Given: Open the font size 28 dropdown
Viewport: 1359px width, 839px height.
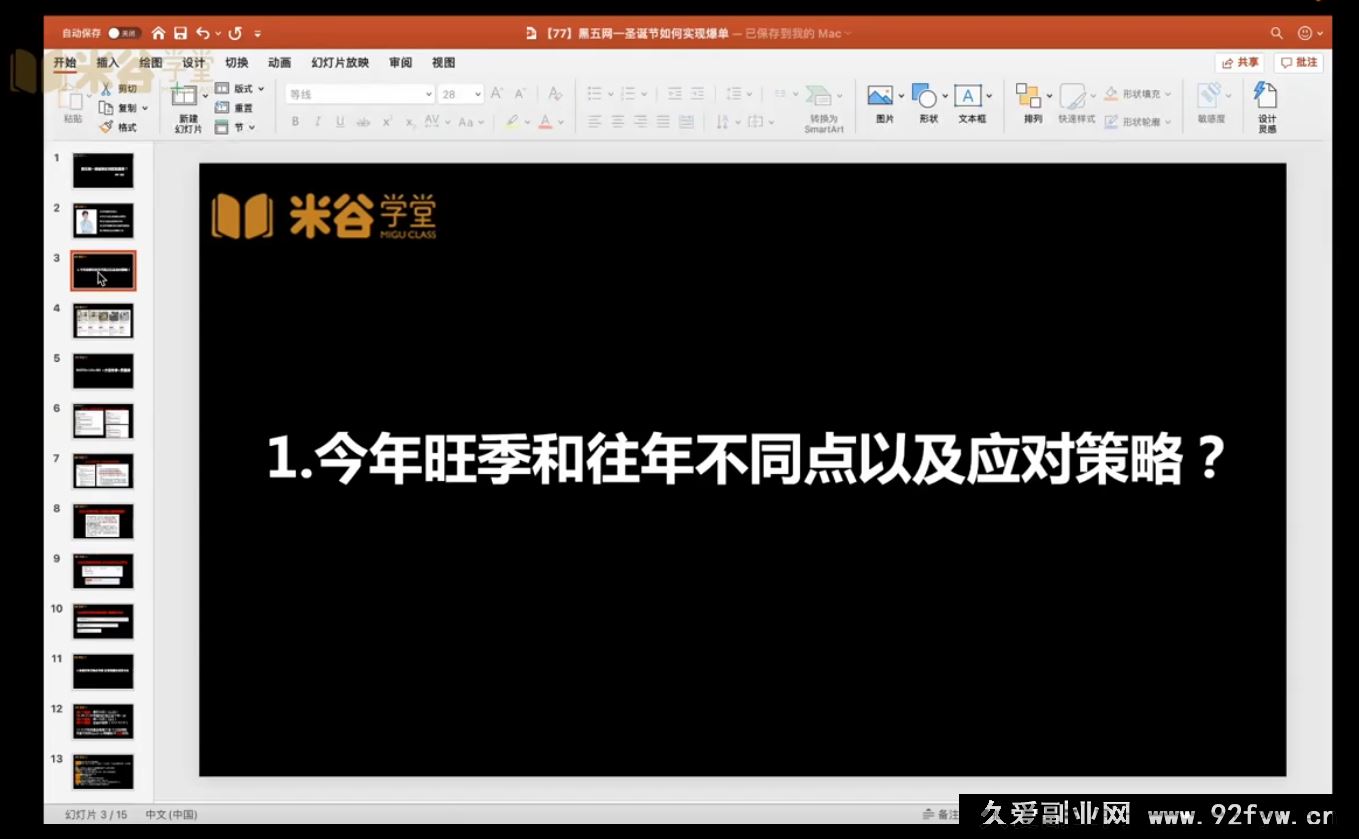Looking at the screenshot, I should 460,94.
